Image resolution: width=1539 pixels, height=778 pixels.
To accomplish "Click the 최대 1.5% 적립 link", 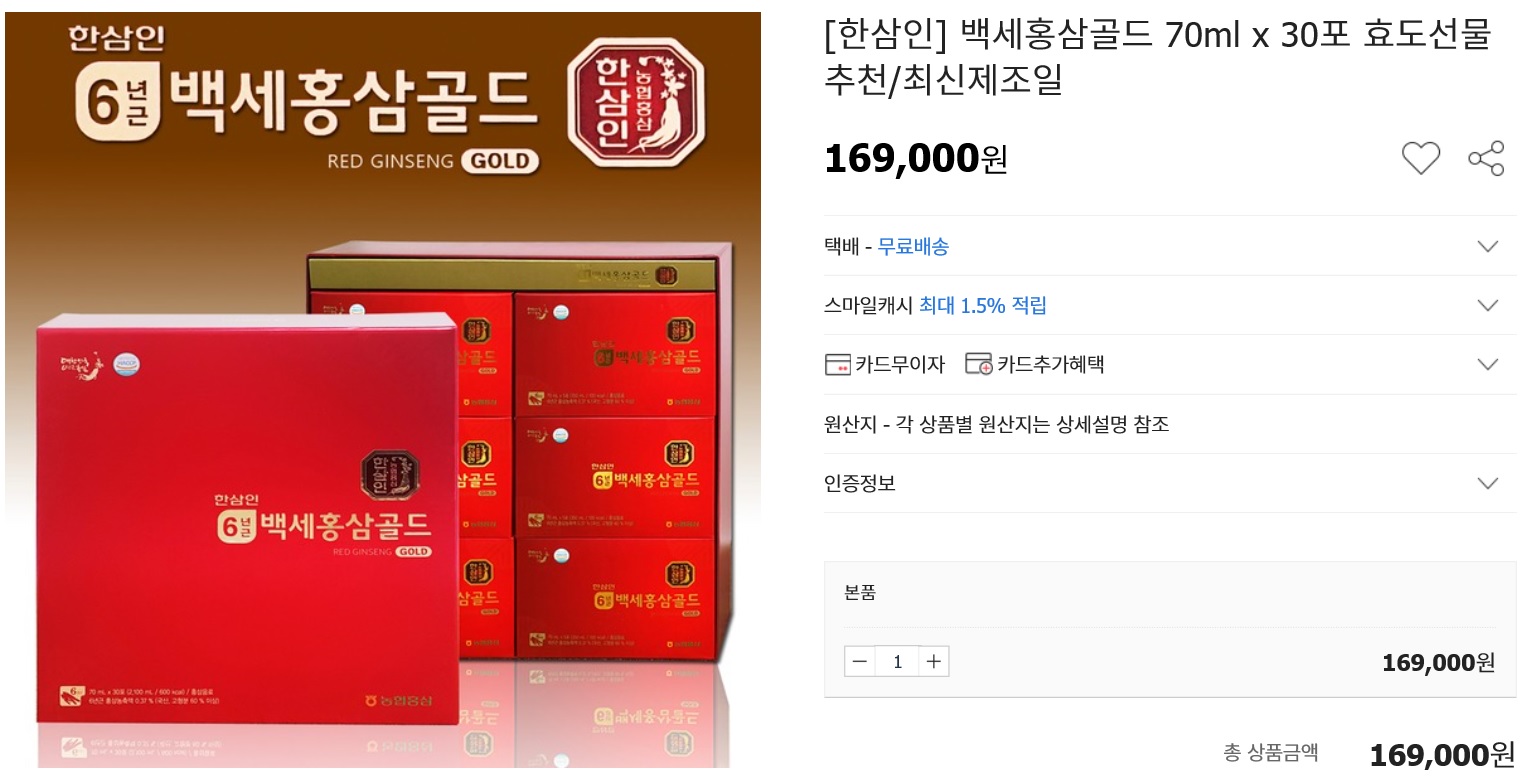I will pos(983,305).
